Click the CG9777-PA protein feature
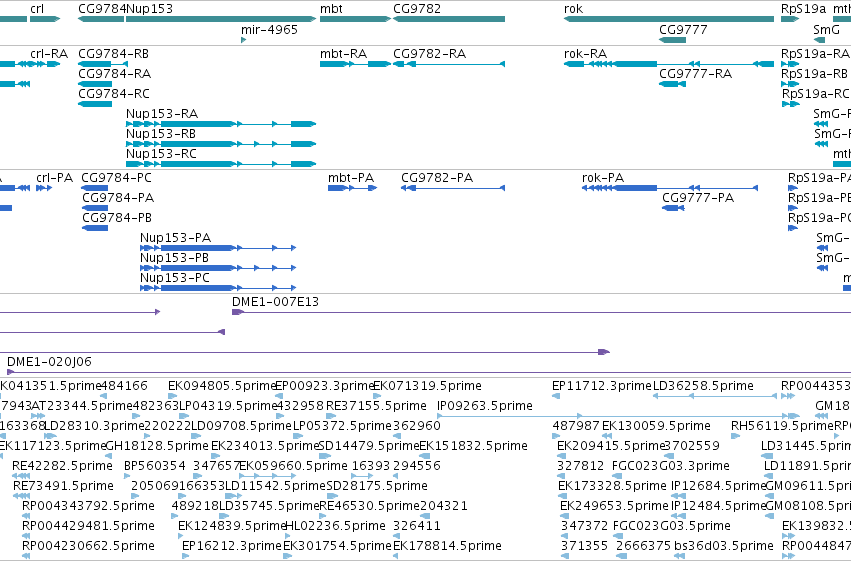The width and height of the screenshot is (851, 561). [x=673, y=208]
